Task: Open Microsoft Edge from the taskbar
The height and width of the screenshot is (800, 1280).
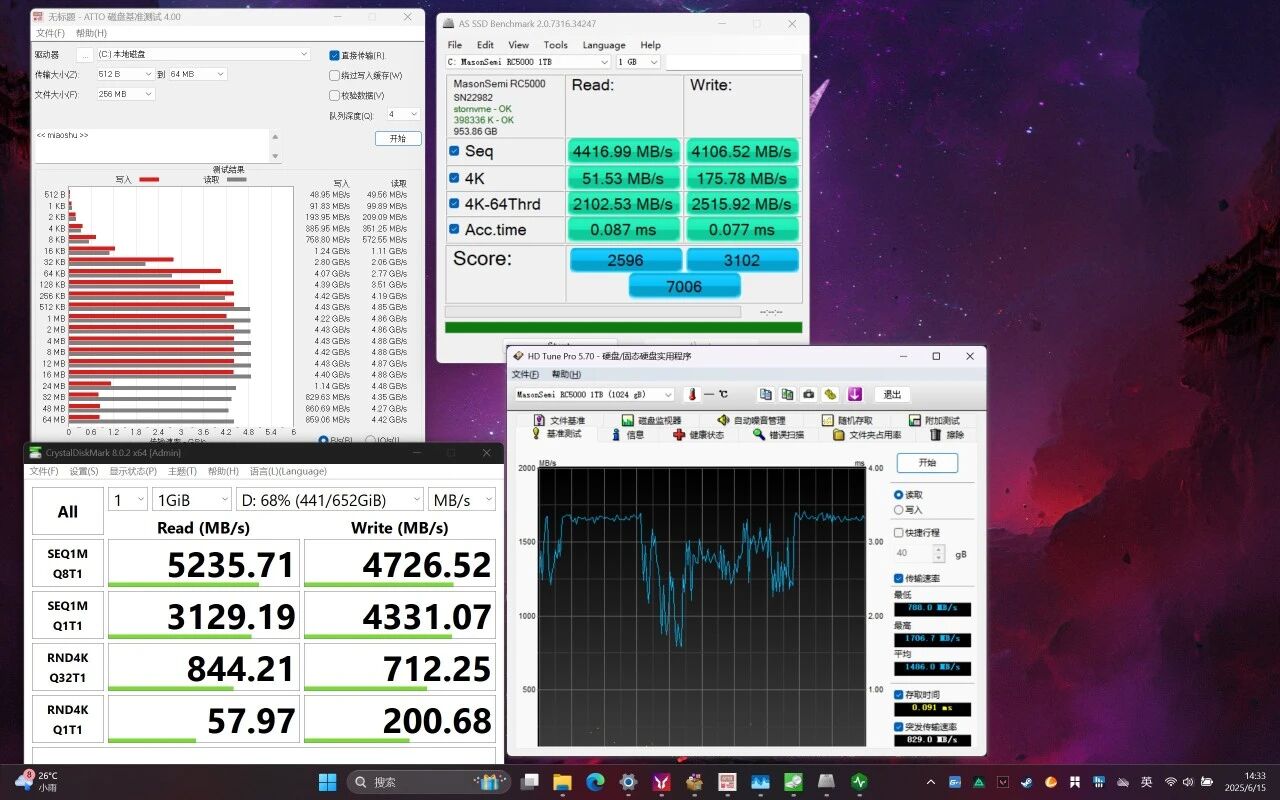Action: coord(595,781)
